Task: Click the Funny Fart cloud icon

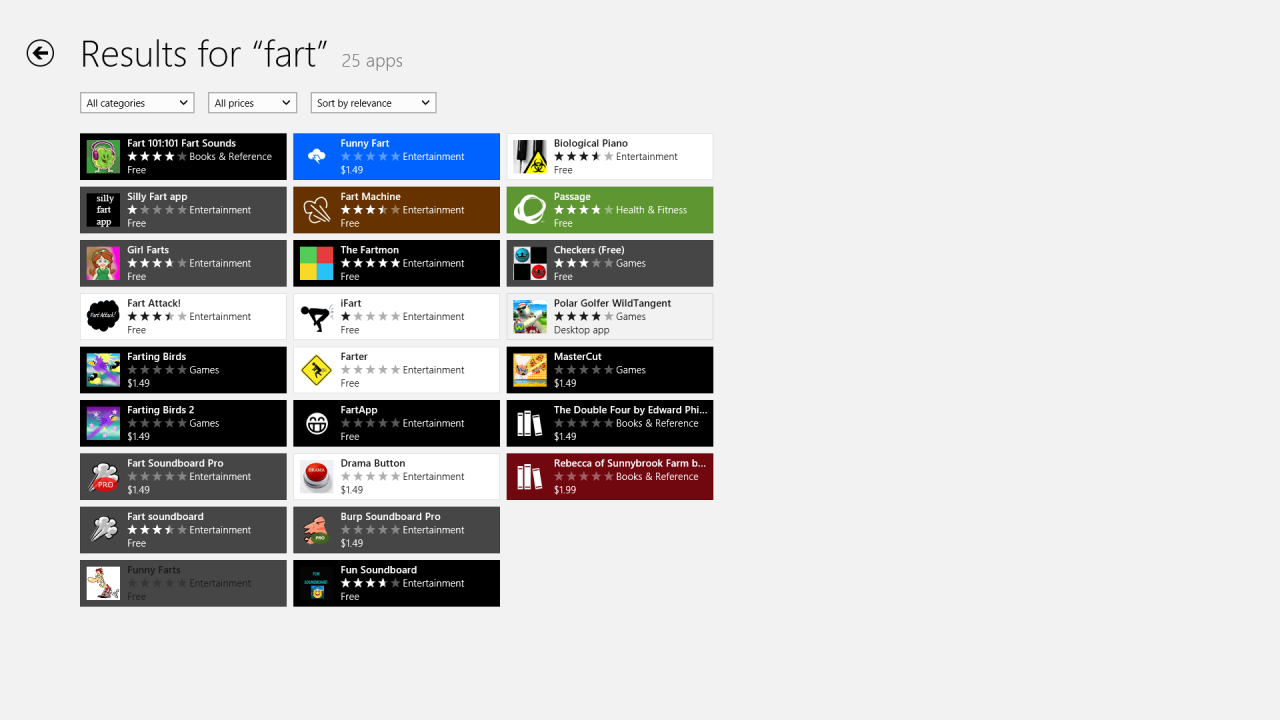Action: click(317, 157)
